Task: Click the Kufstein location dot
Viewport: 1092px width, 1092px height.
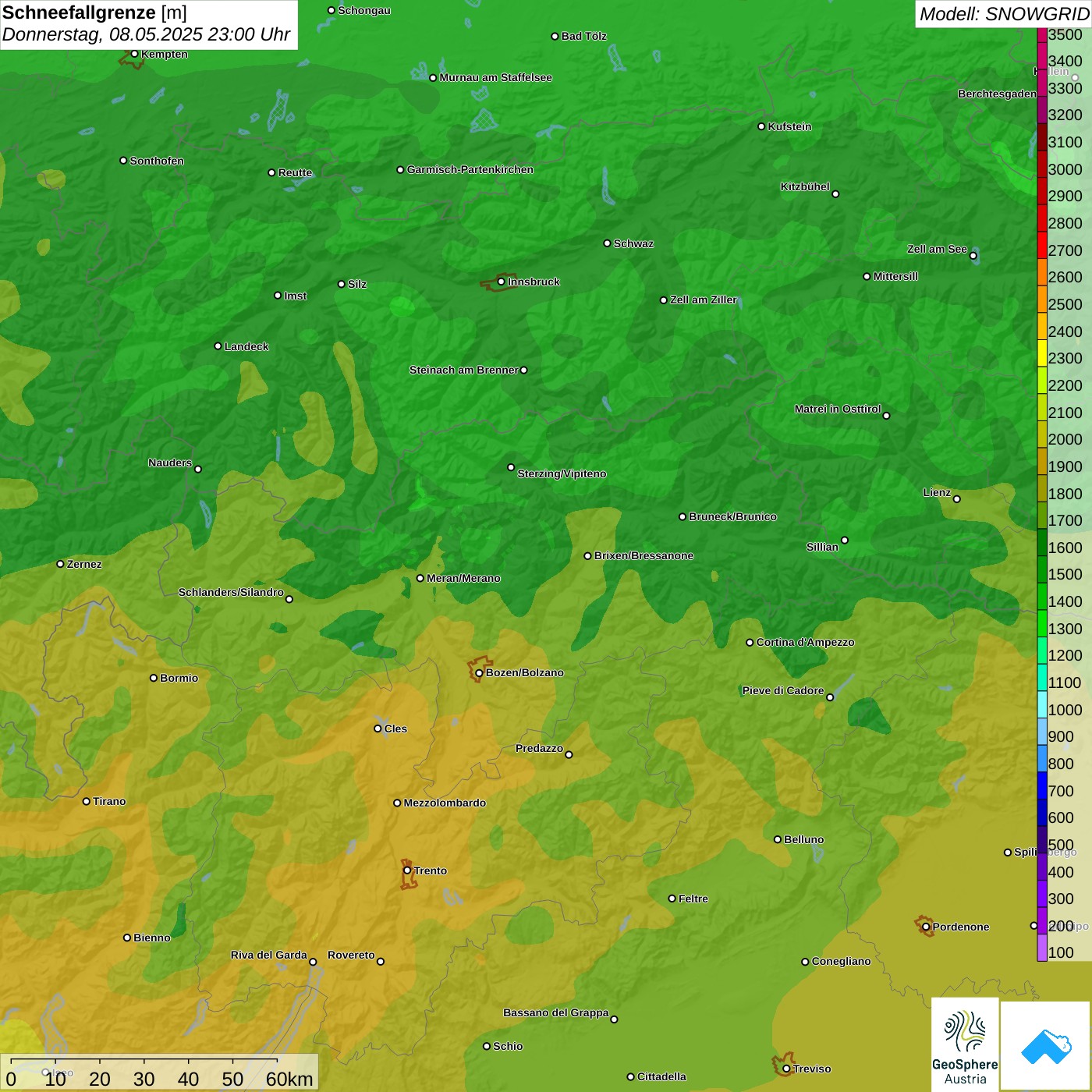Action: (x=761, y=126)
